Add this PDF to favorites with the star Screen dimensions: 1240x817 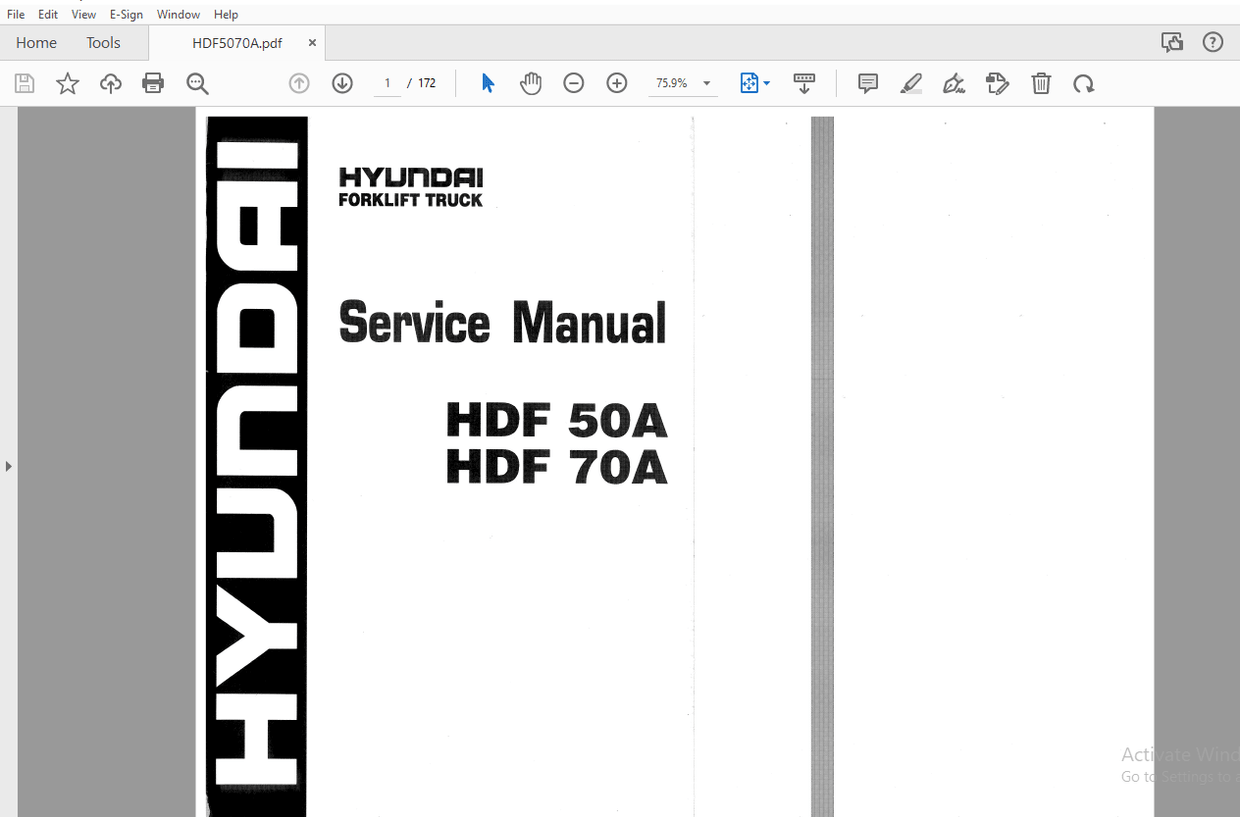[x=67, y=83]
